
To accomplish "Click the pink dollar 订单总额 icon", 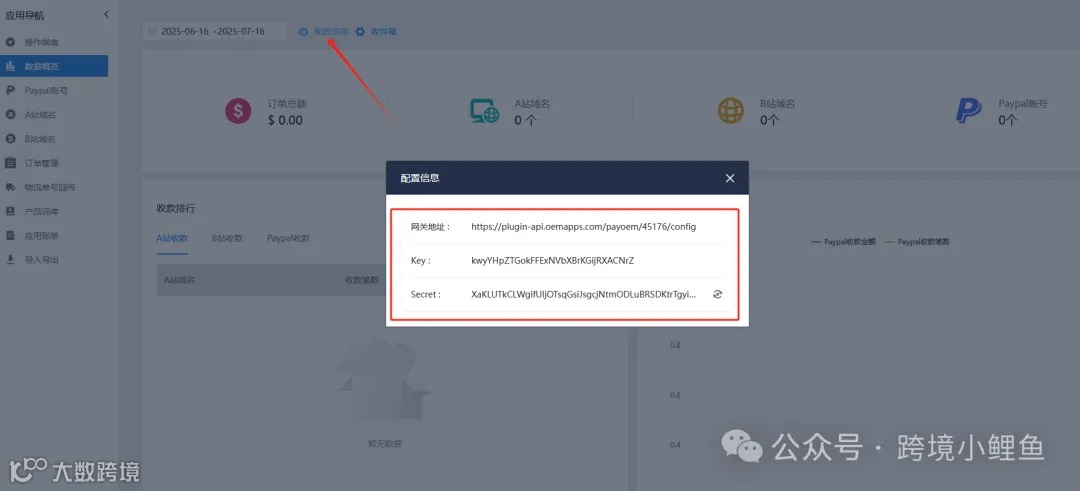I will pyautogui.click(x=238, y=112).
